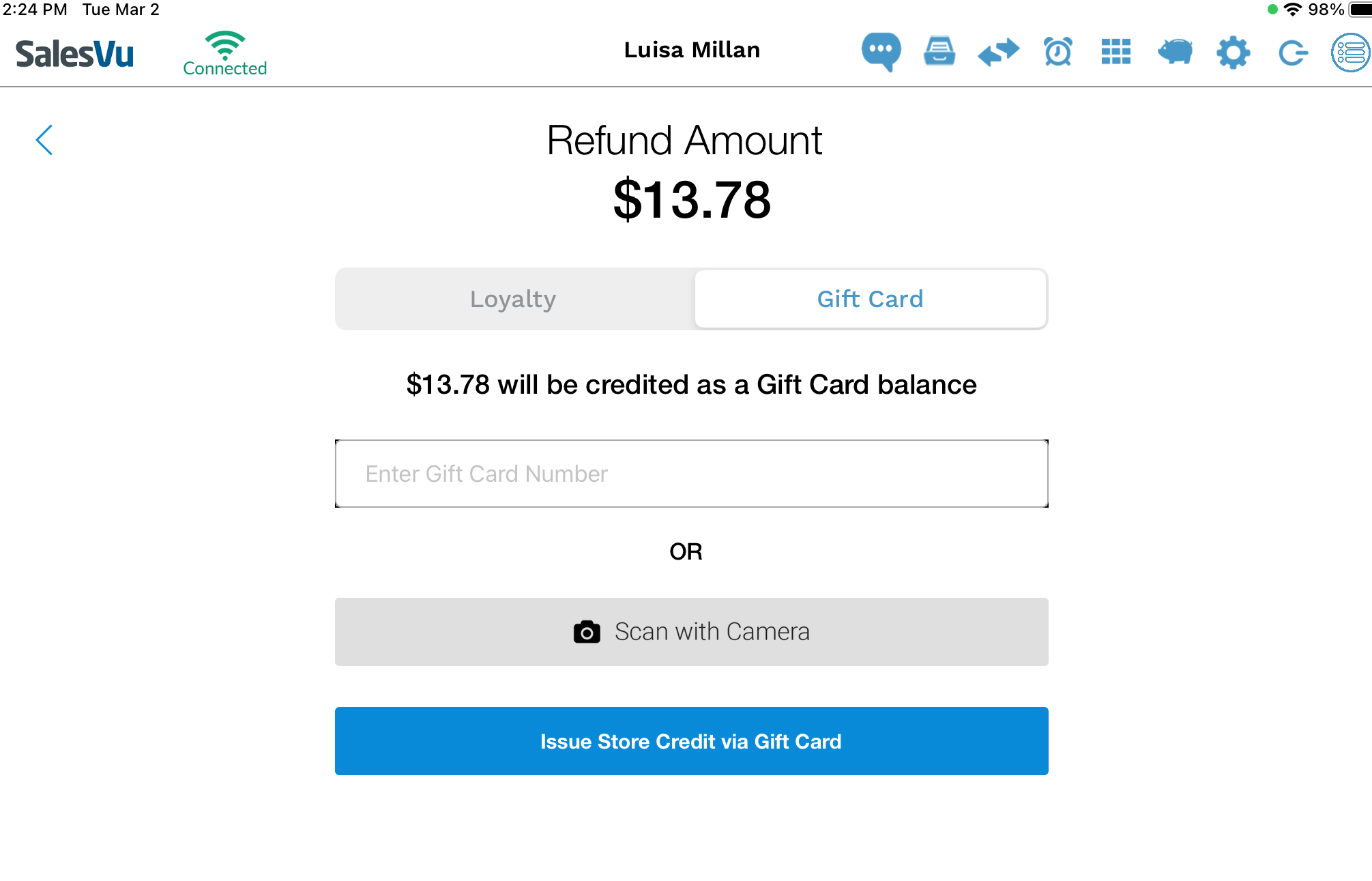This screenshot has width=1372, height=881.
Task: Click Issue Store Credit via Gift Card
Action: [x=691, y=741]
